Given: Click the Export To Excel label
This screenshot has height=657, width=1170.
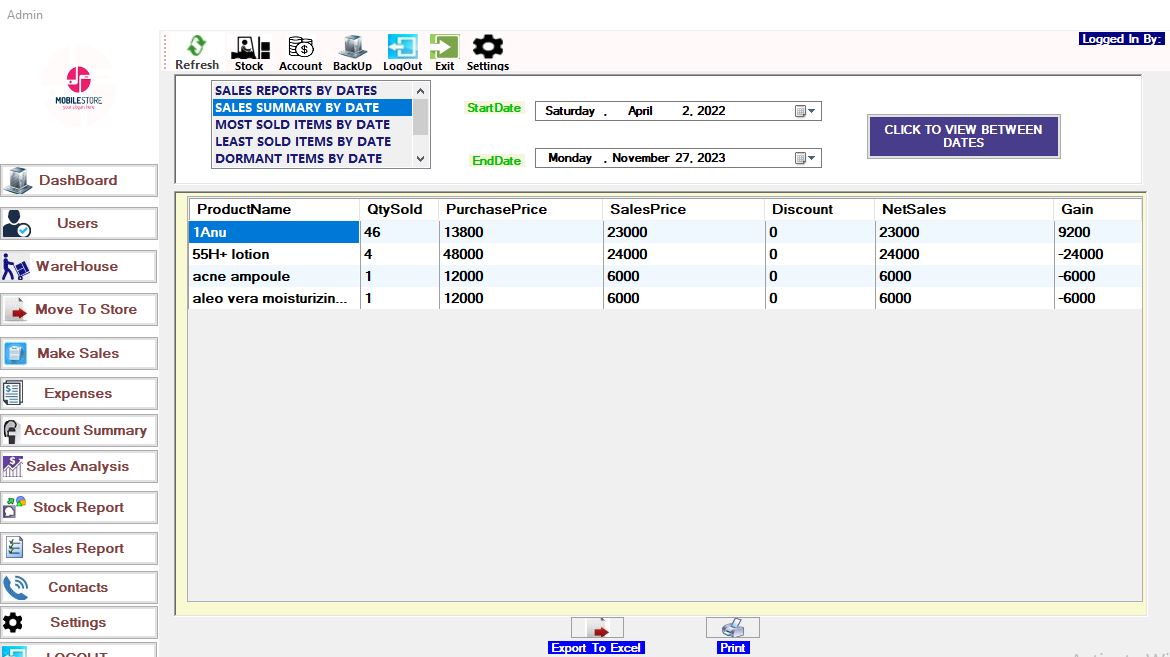Looking at the screenshot, I should [x=596, y=648].
